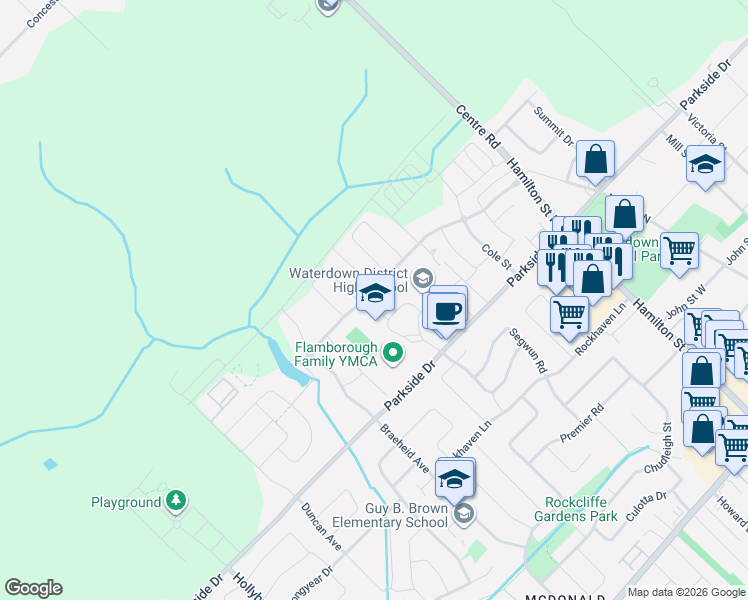Click the shopping bag marker near Summit Dr
Viewport: 748px width, 600px height.
coord(595,160)
